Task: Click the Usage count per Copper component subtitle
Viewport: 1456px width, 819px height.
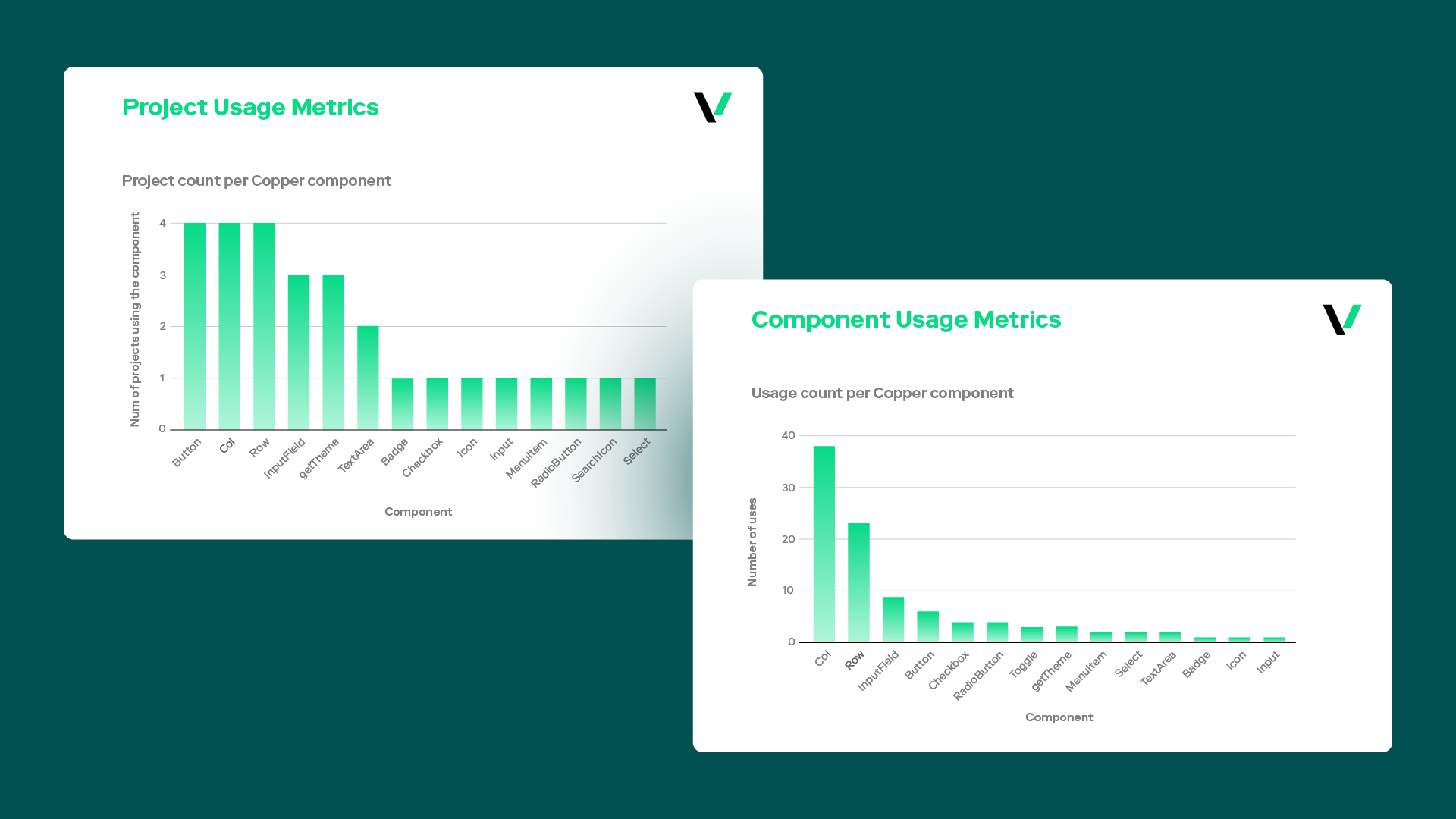Action: pos(882,393)
